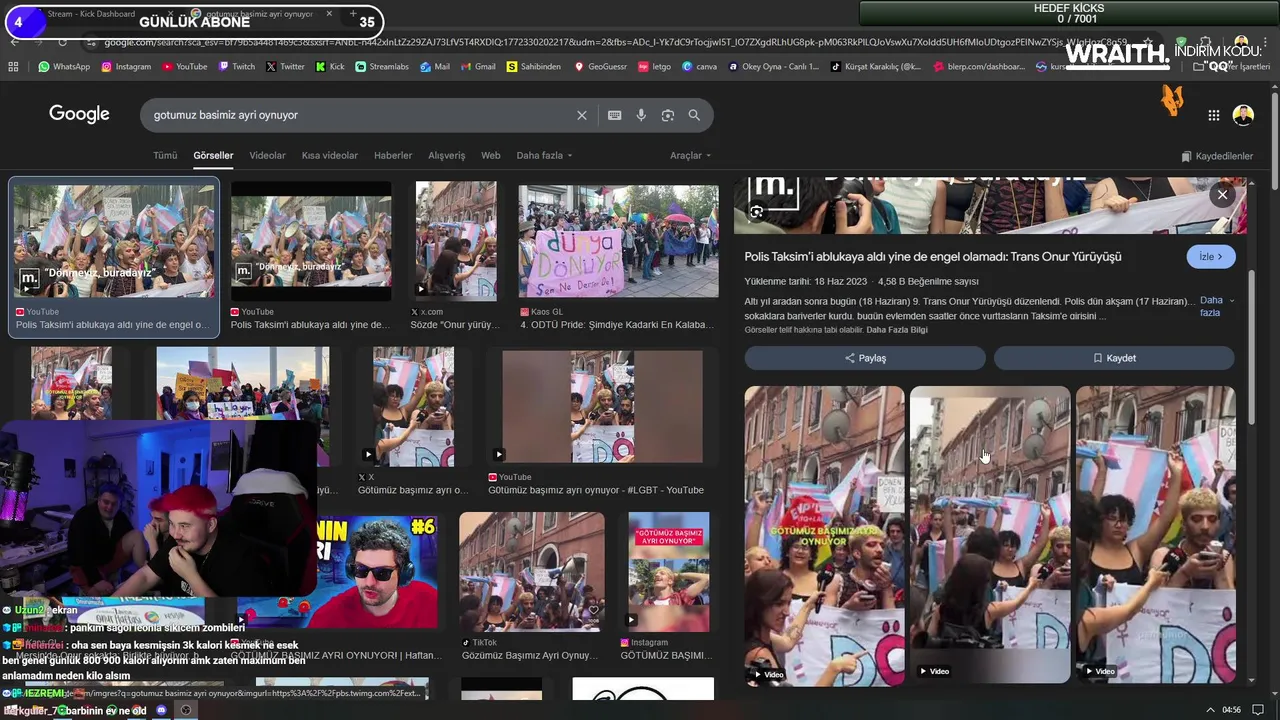This screenshot has height=720, width=1280.
Task: Click the system clock 04:56
Action: coord(1231,710)
